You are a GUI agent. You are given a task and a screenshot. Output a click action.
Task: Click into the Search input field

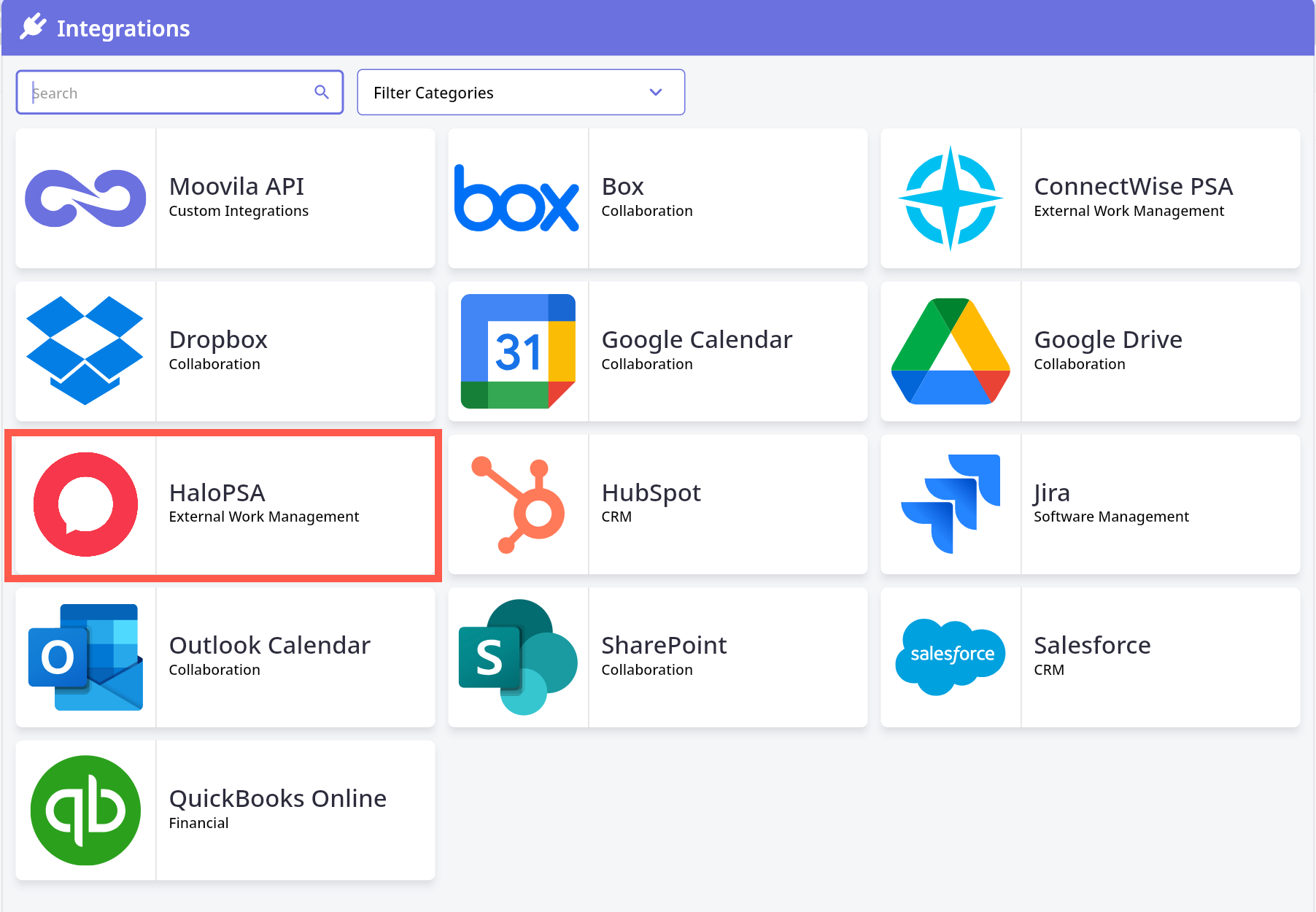click(168, 93)
